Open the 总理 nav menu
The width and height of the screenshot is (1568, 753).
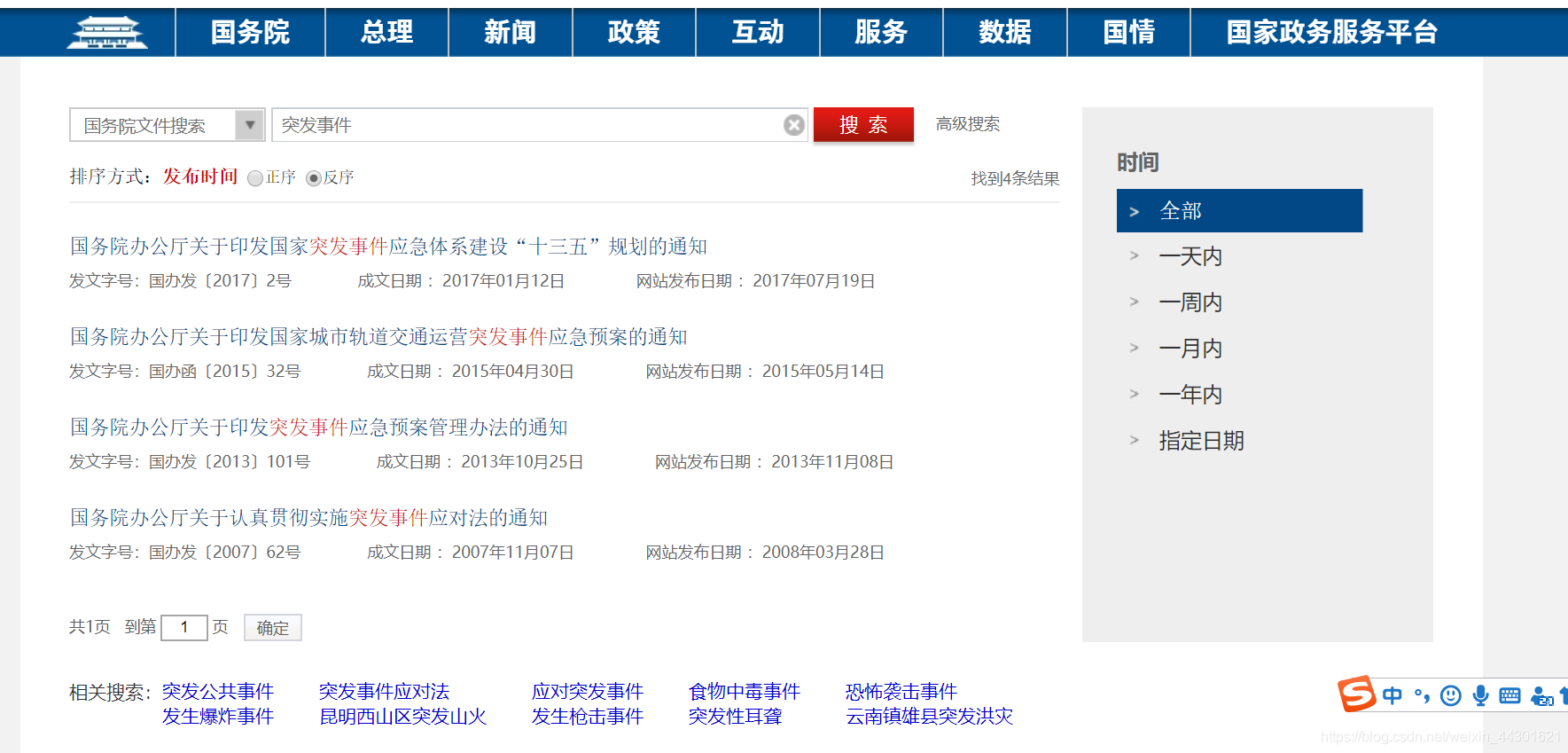pos(386,33)
